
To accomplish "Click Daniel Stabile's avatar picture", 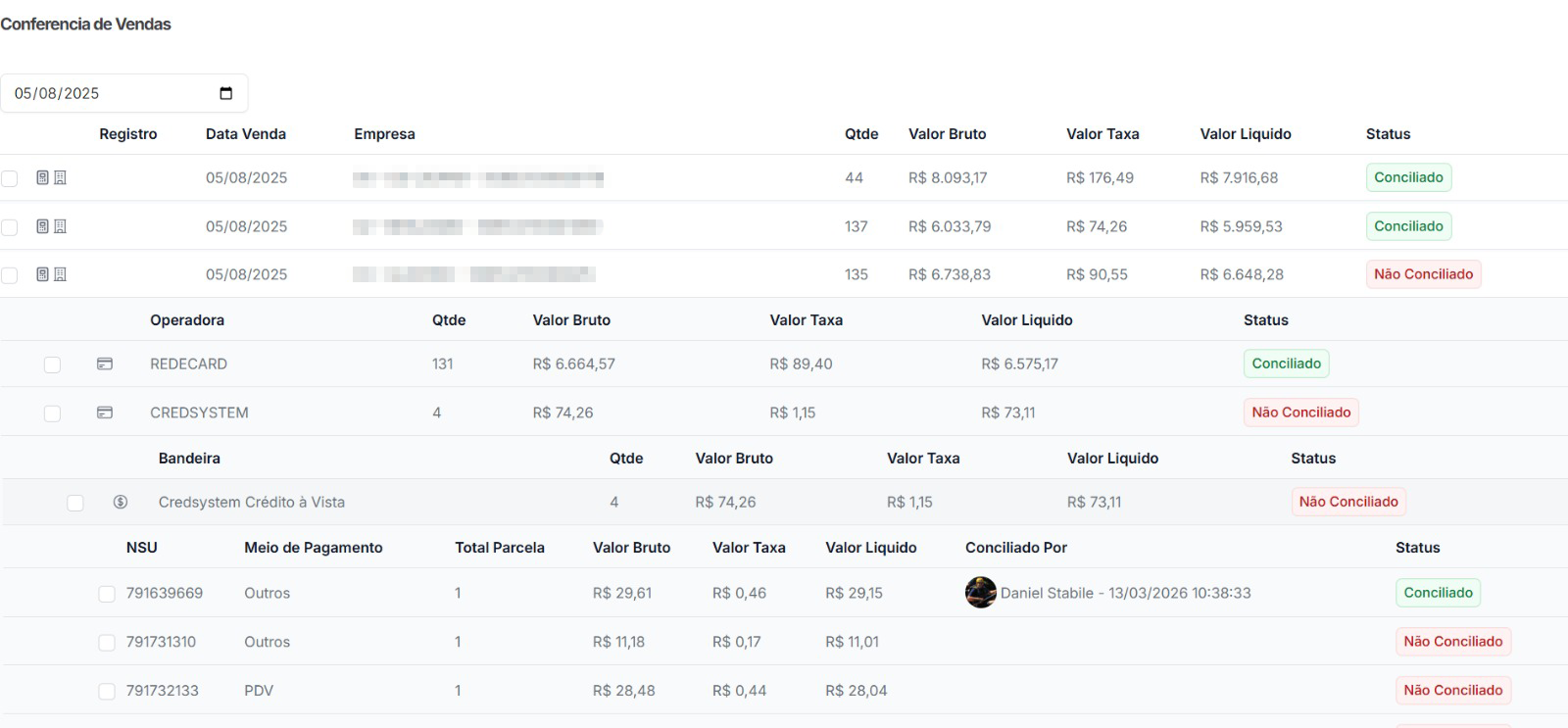I will (x=980, y=593).
